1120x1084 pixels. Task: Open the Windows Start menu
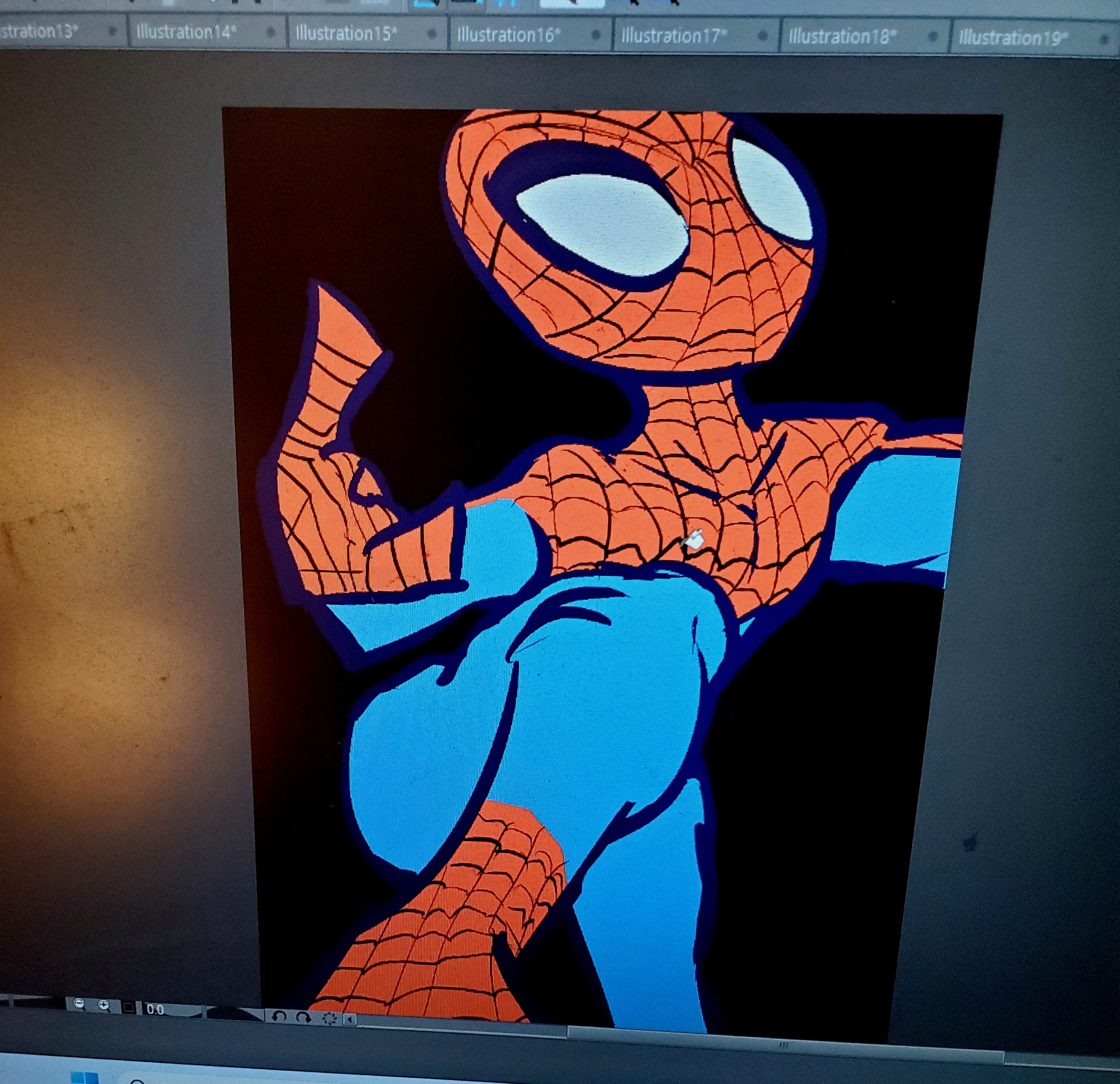pos(84,1078)
